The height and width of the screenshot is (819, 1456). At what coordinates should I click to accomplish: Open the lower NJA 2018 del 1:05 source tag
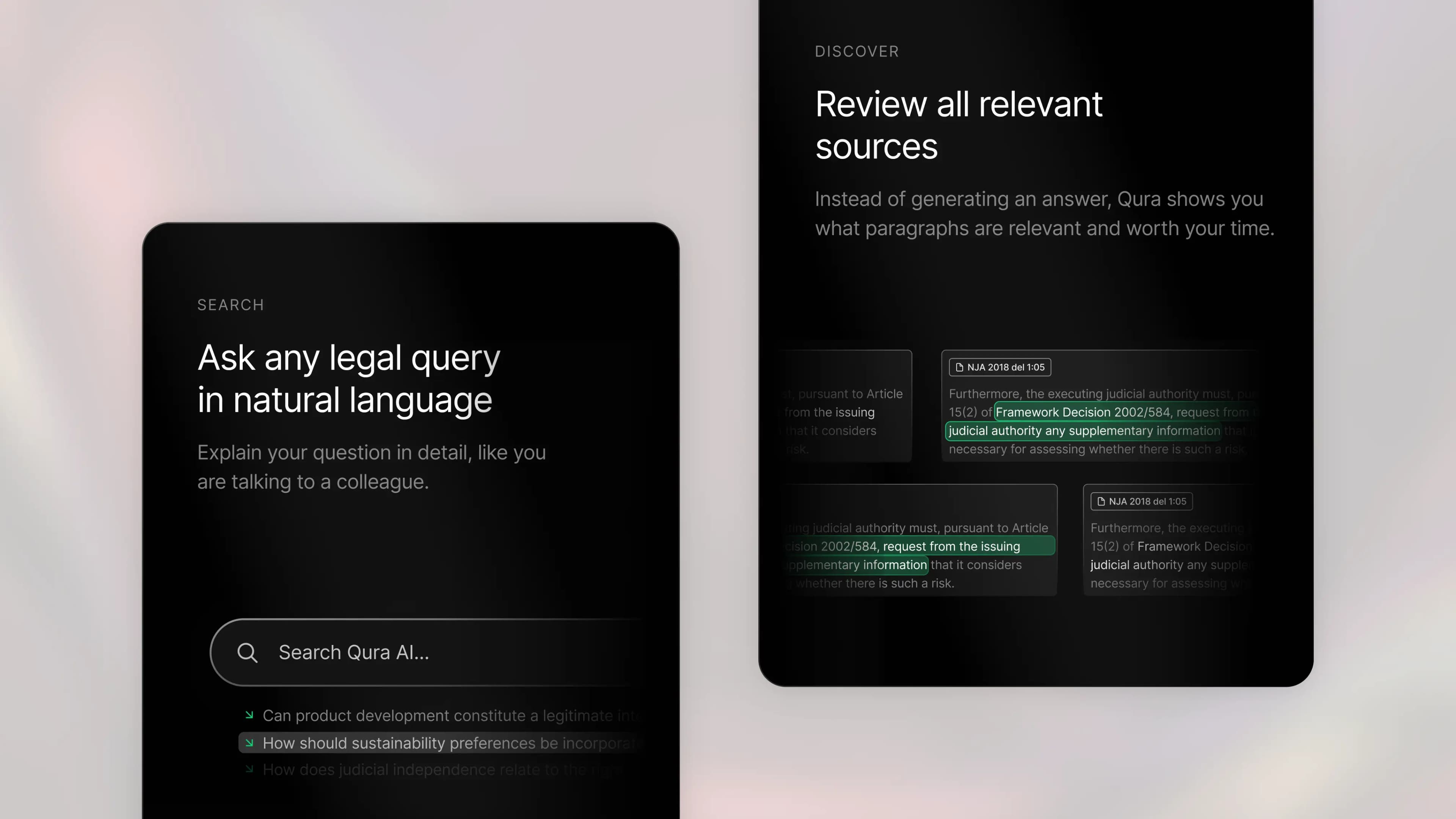click(1141, 501)
